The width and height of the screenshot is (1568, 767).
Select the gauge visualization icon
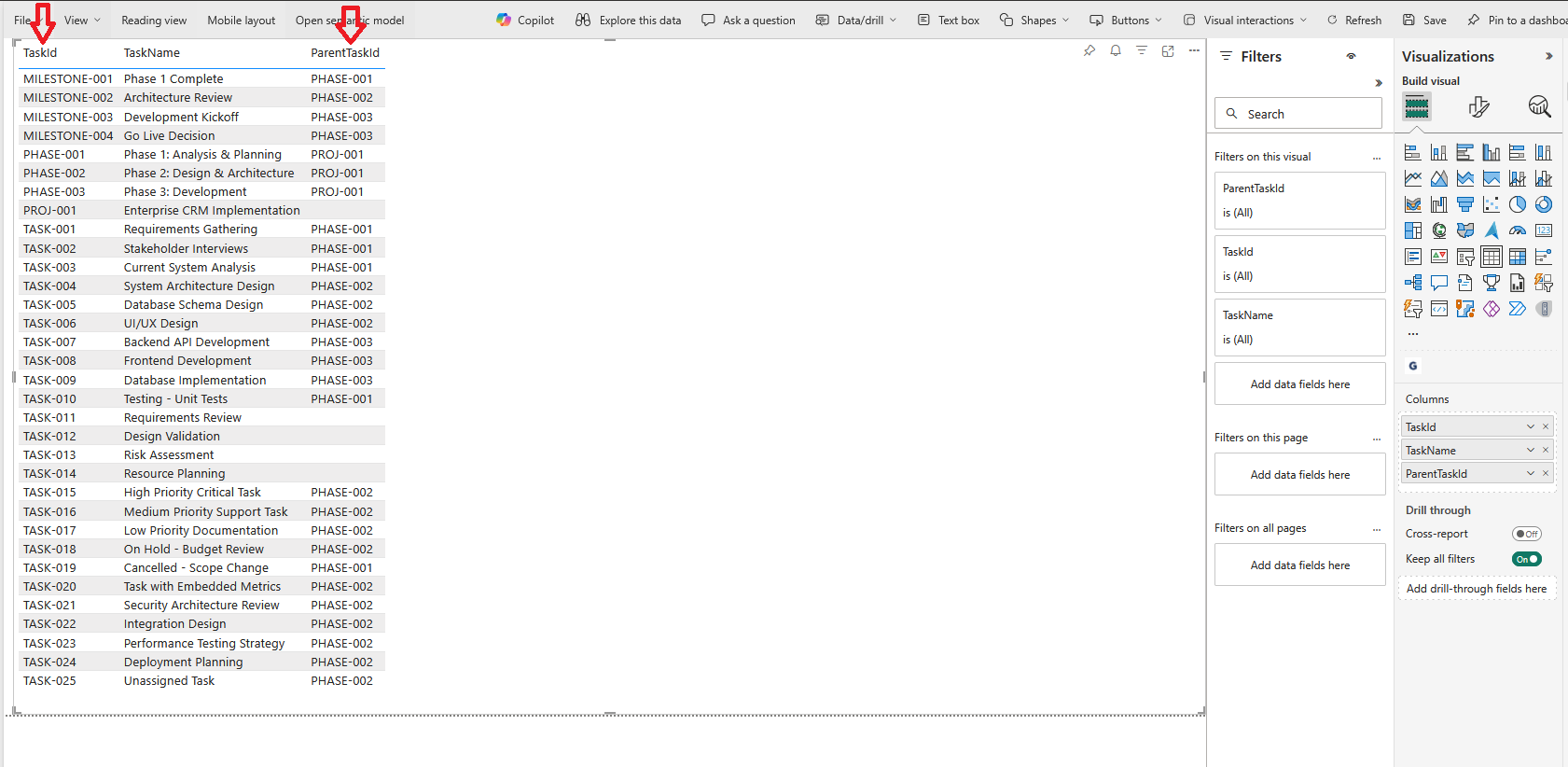click(1518, 230)
